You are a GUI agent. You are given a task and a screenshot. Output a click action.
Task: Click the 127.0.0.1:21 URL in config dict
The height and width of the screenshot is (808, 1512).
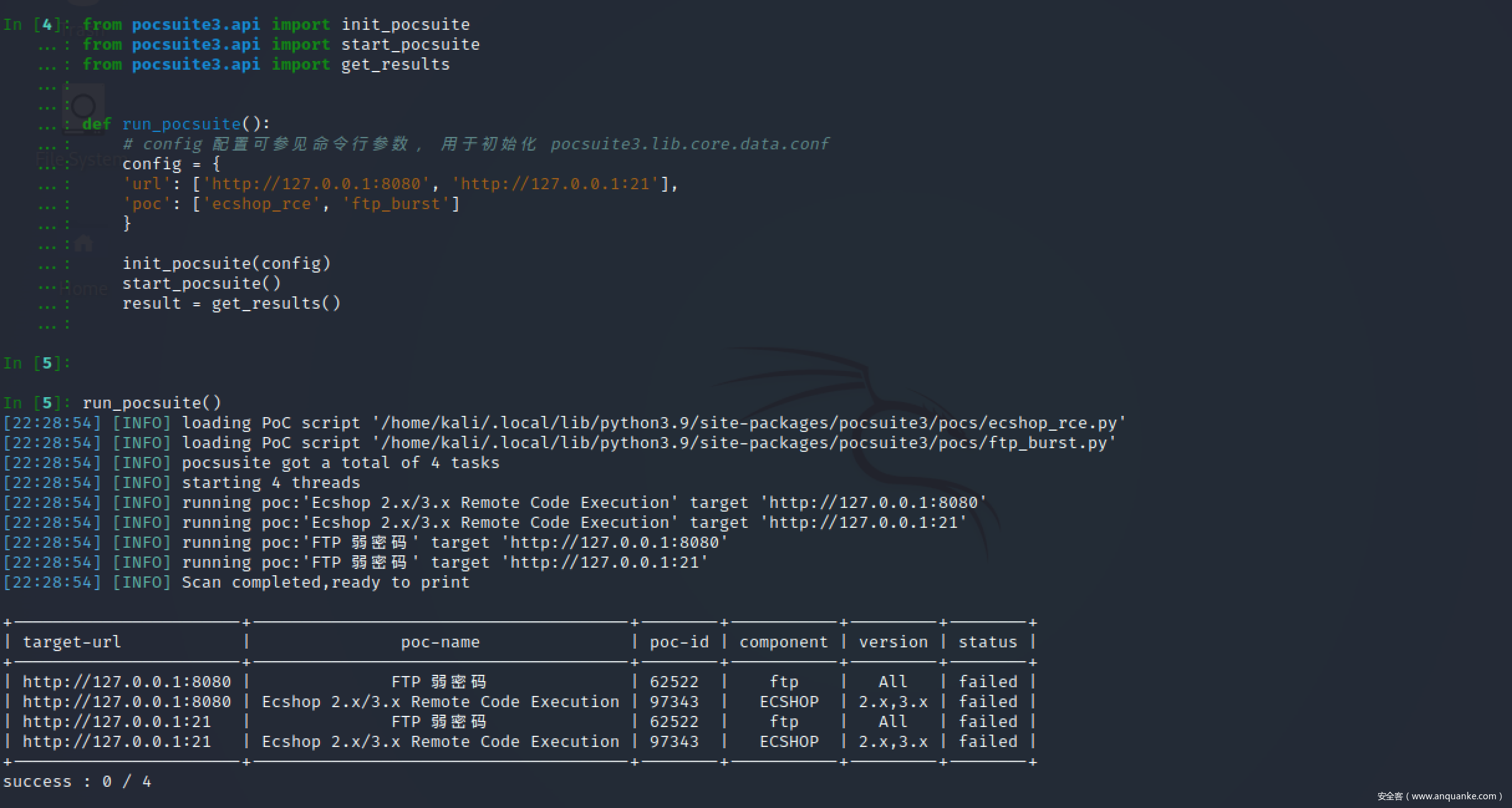[x=554, y=184]
